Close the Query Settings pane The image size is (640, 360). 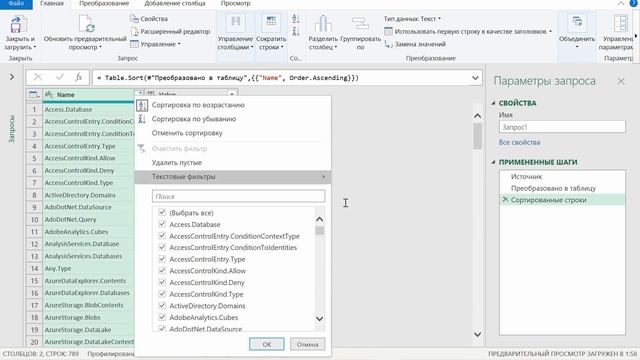coord(621,81)
